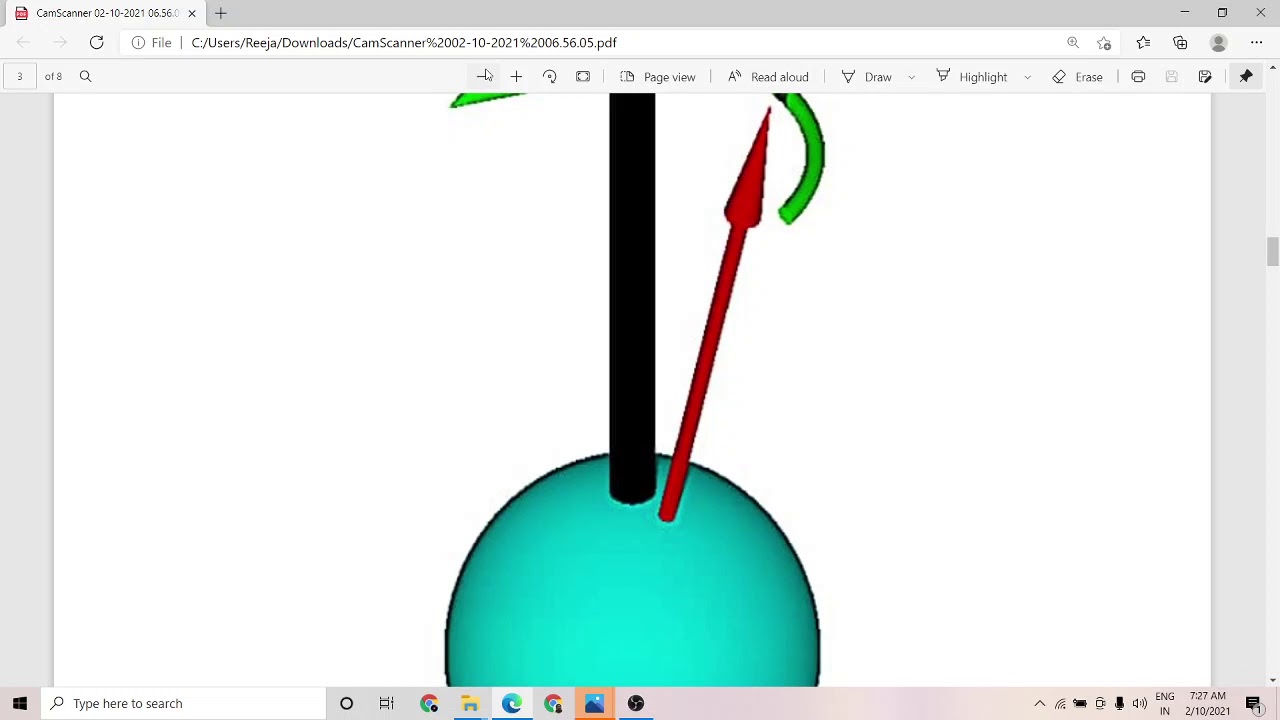Activate the Draw tool
The width and height of the screenshot is (1280, 720).
tap(867, 77)
